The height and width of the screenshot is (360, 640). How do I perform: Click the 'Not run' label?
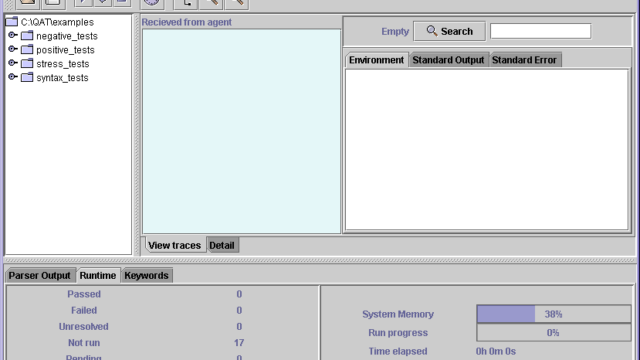(x=84, y=343)
